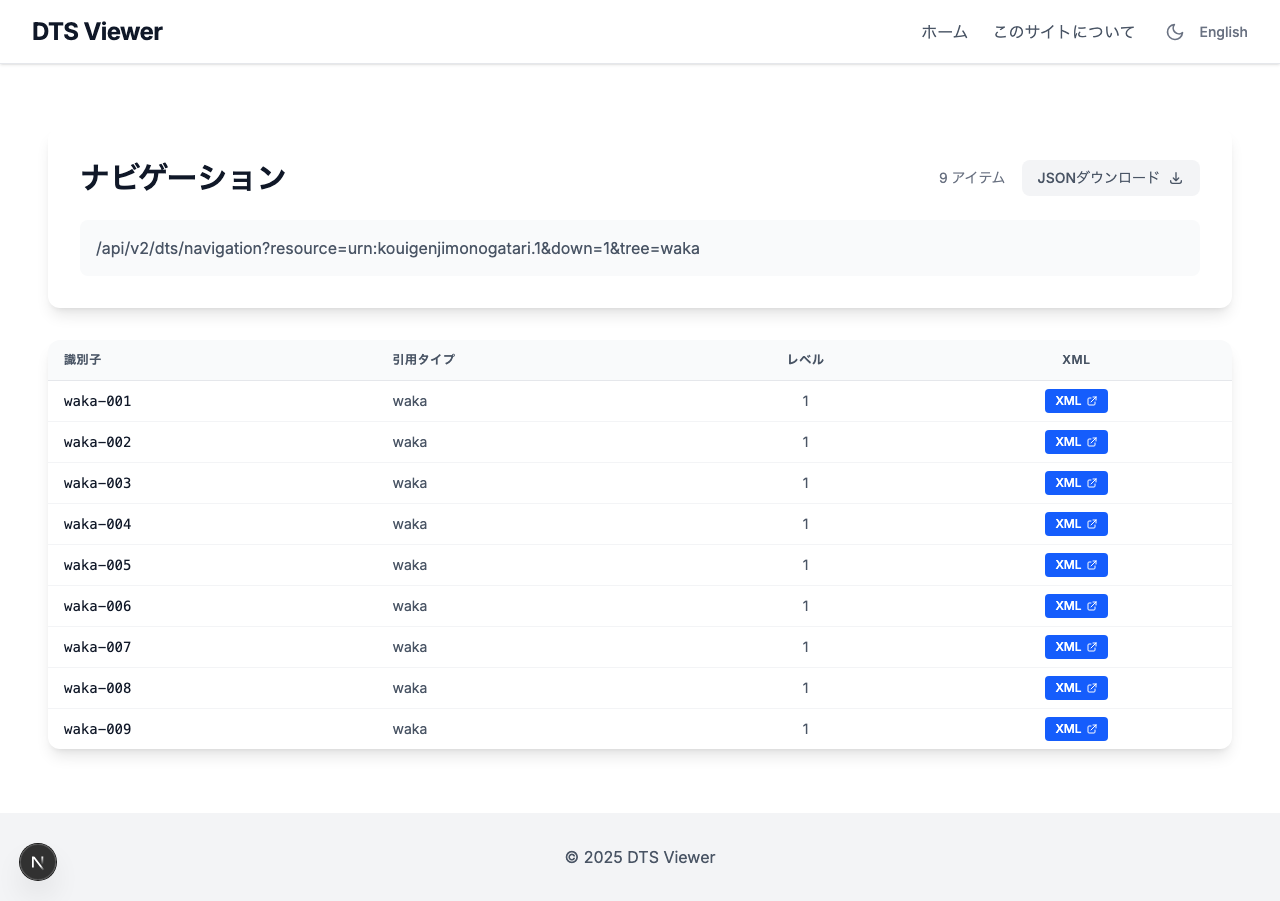Switch language to English

(x=1221, y=31)
